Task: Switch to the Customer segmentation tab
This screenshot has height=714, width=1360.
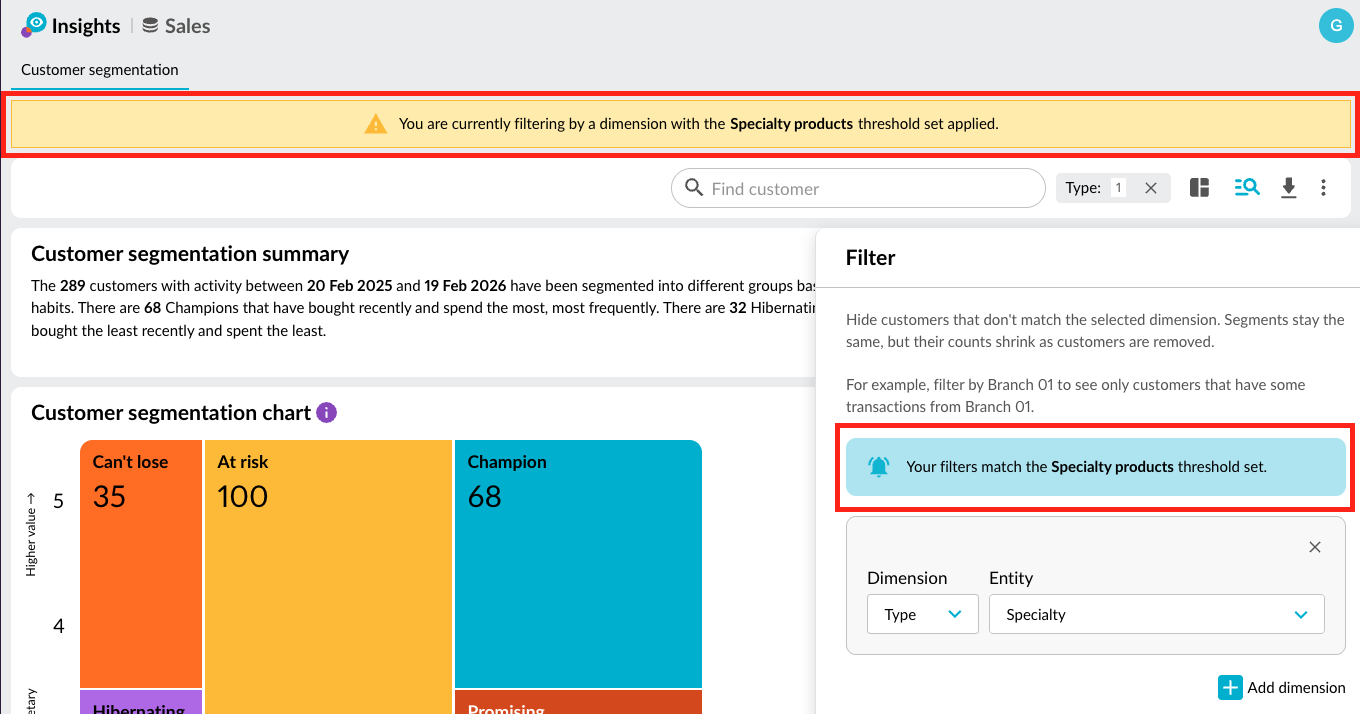Action: [100, 70]
